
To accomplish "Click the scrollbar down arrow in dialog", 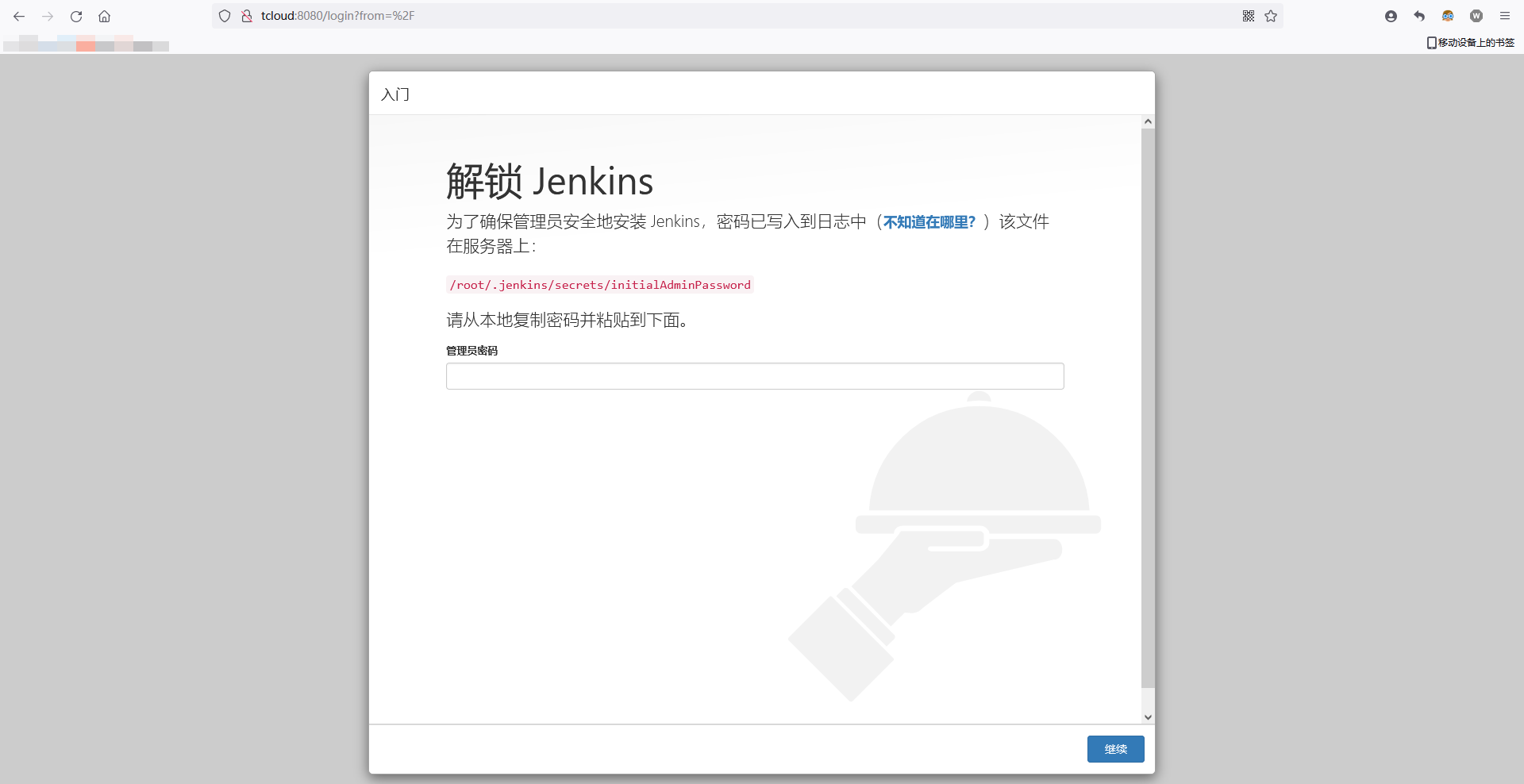I will pyautogui.click(x=1148, y=717).
